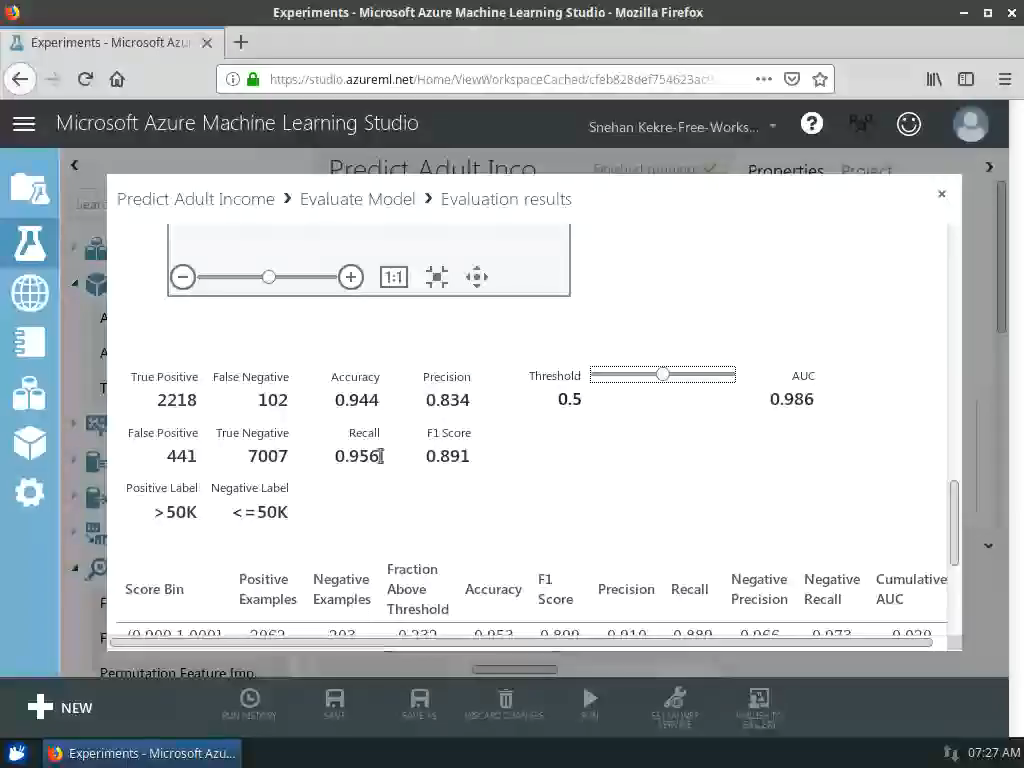Click the False Positive value 441
The width and height of the screenshot is (1024, 768).
click(x=182, y=456)
